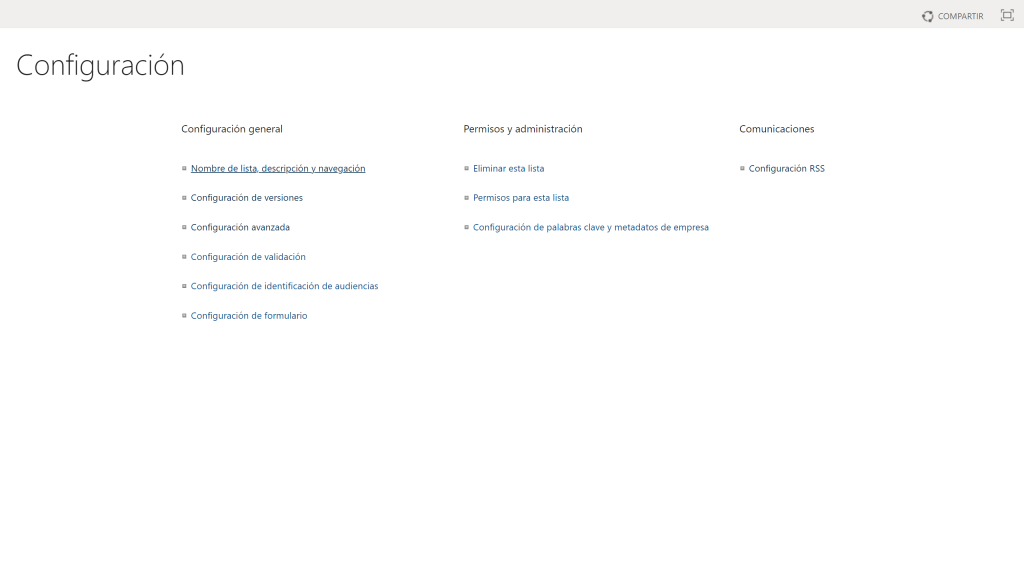Click the COMPARTIR share icon
Screen dimensions: 1024x576
point(930,15)
